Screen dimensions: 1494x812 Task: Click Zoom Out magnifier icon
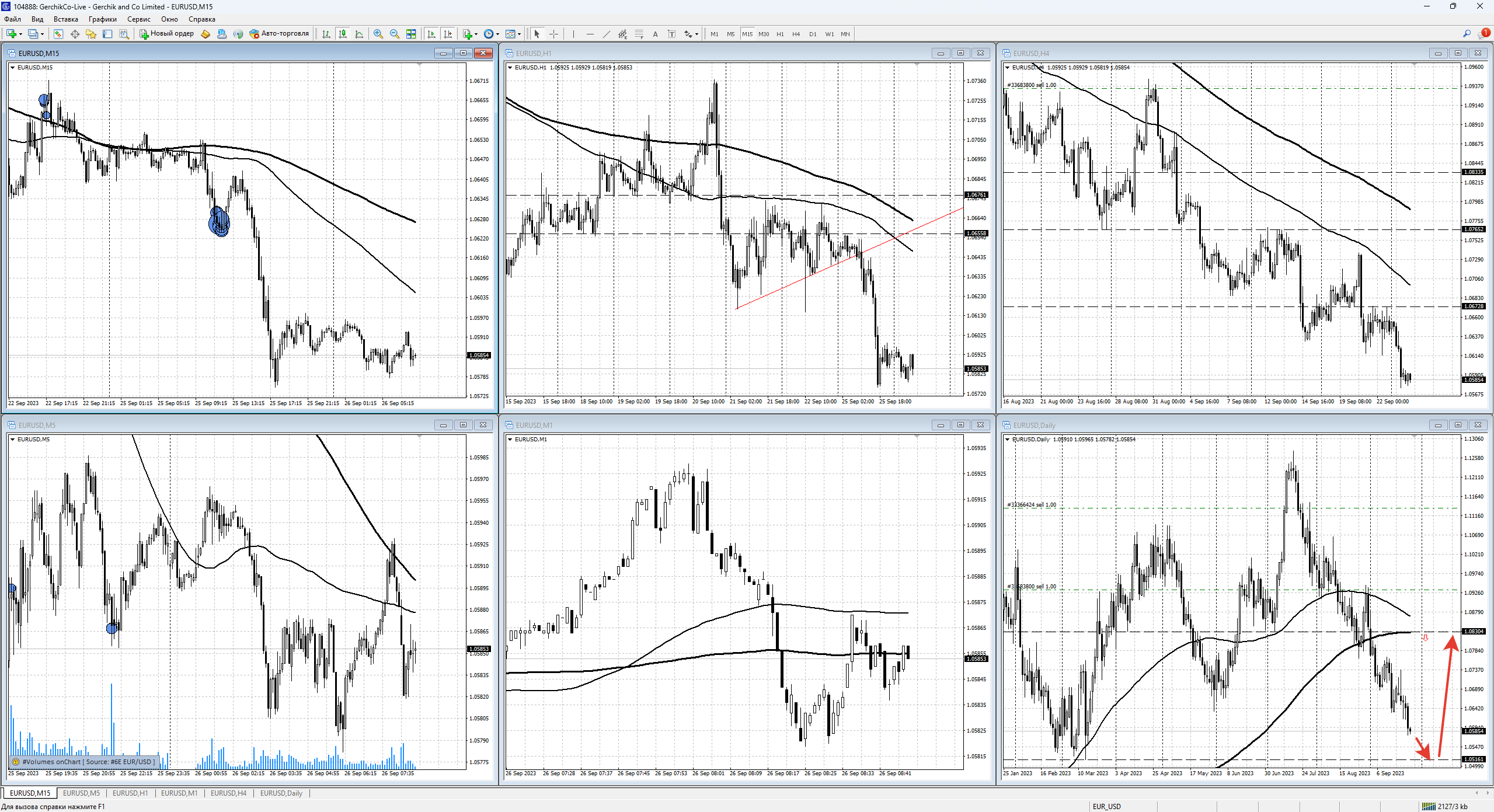[395, 34]
